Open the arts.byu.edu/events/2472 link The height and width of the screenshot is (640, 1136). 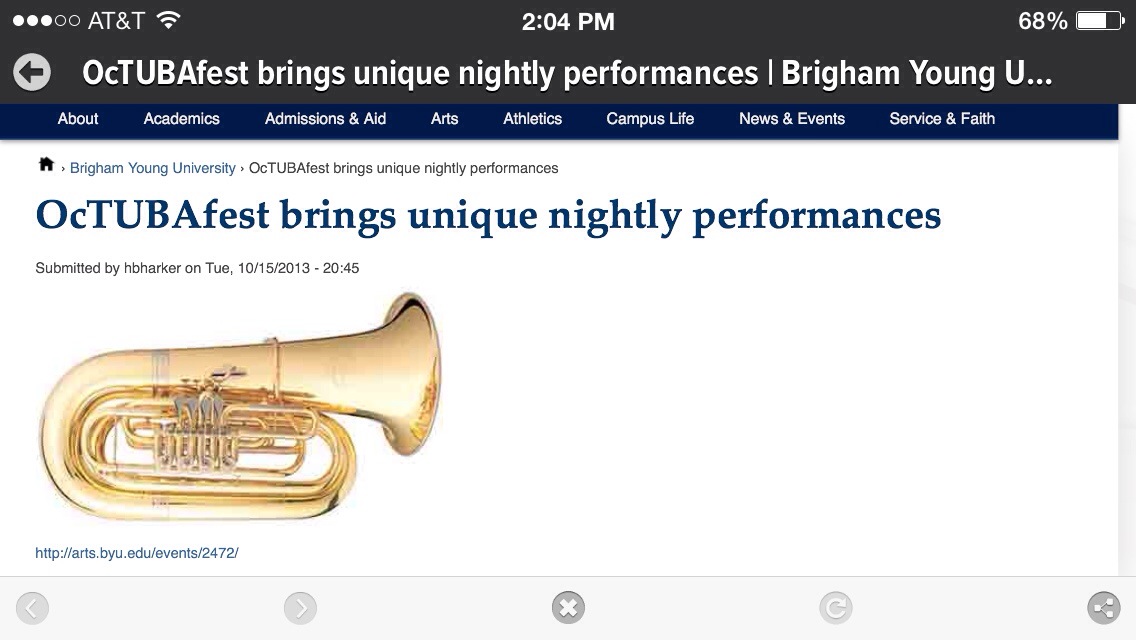click(x=137, y=553)
